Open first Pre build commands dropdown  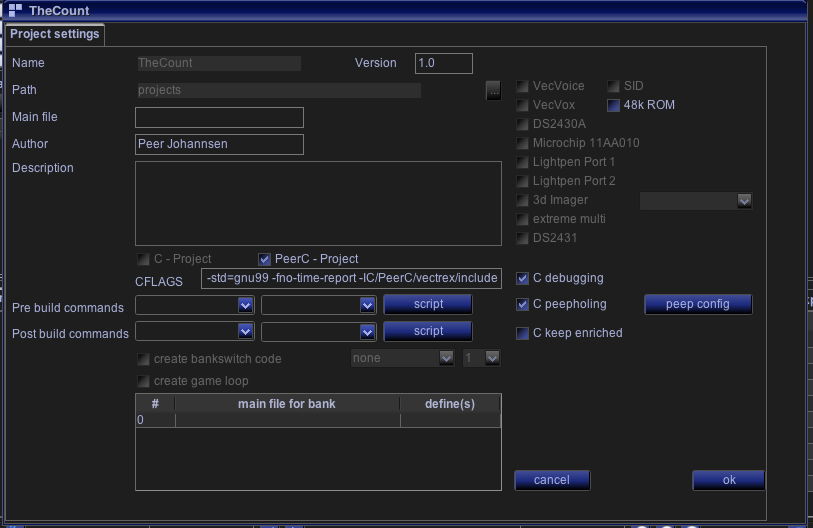point(245,304)
